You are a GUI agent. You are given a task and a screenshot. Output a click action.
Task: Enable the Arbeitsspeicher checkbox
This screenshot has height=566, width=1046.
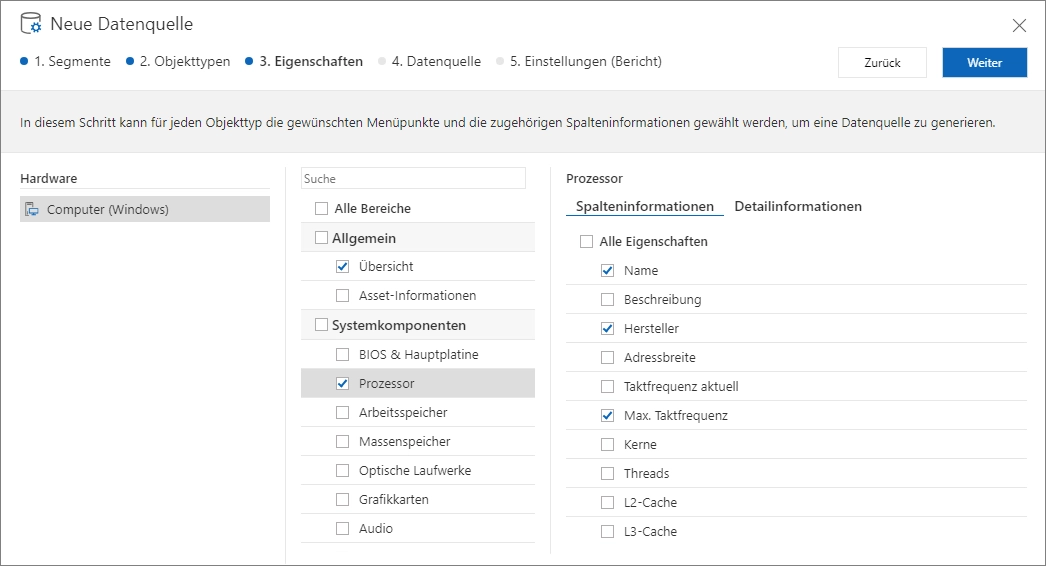pyautogui.click(x=342, y=412)
